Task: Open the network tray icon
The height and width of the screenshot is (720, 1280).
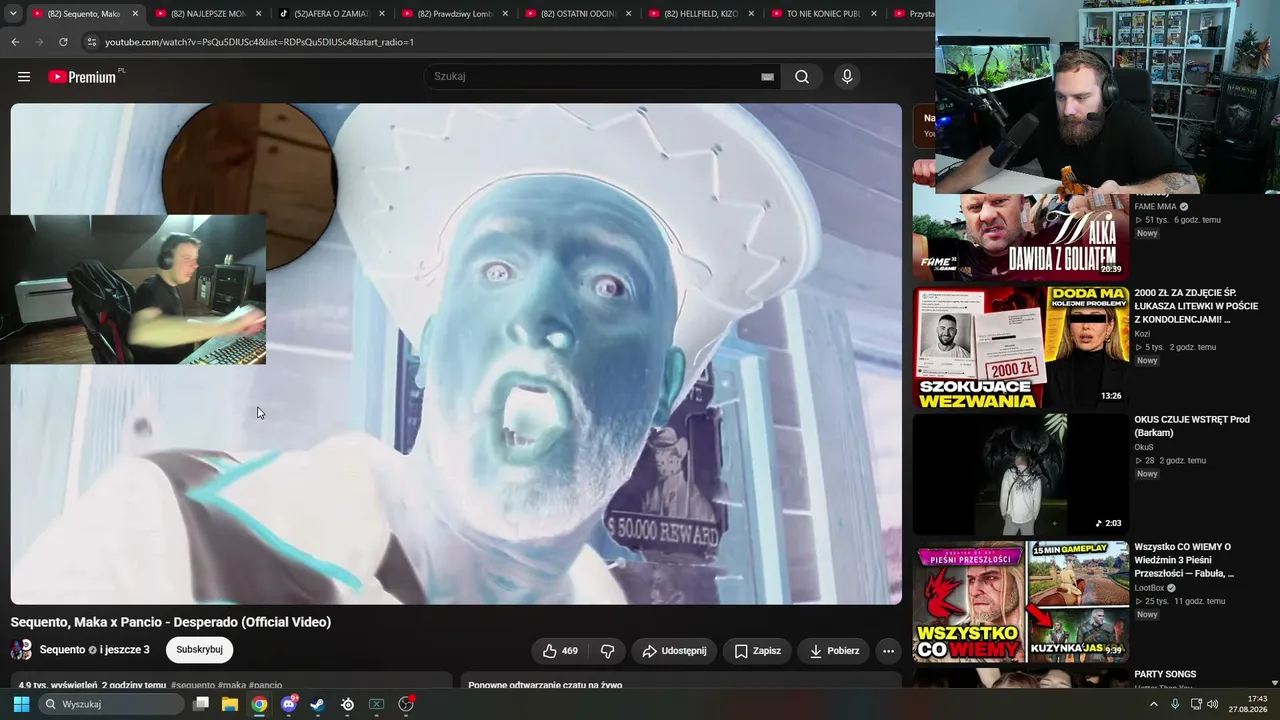Action: click(x=1196, y=704)
